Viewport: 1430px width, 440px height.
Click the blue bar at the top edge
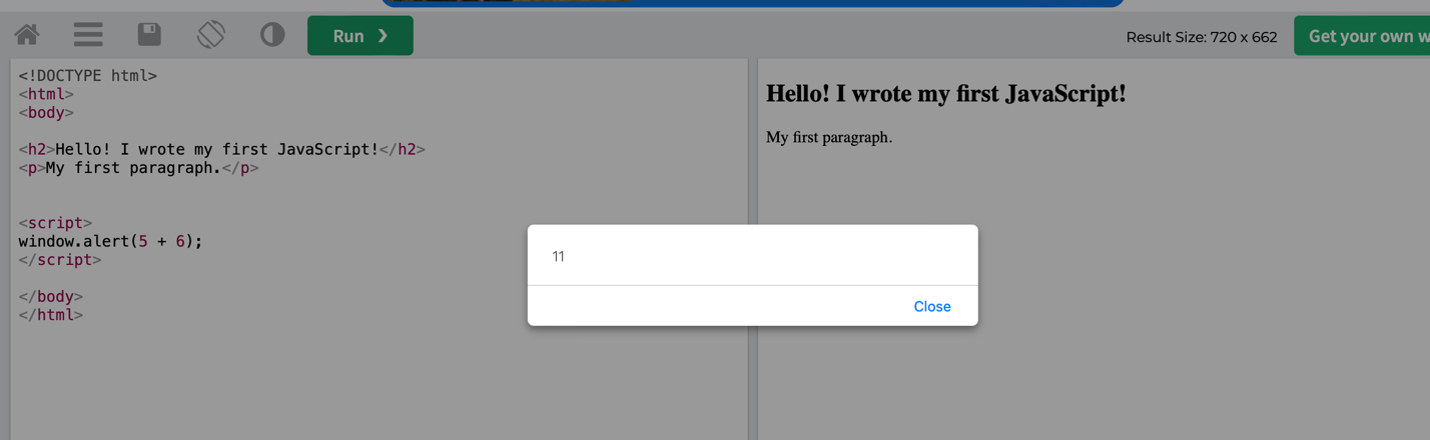(x=753, y=3)
